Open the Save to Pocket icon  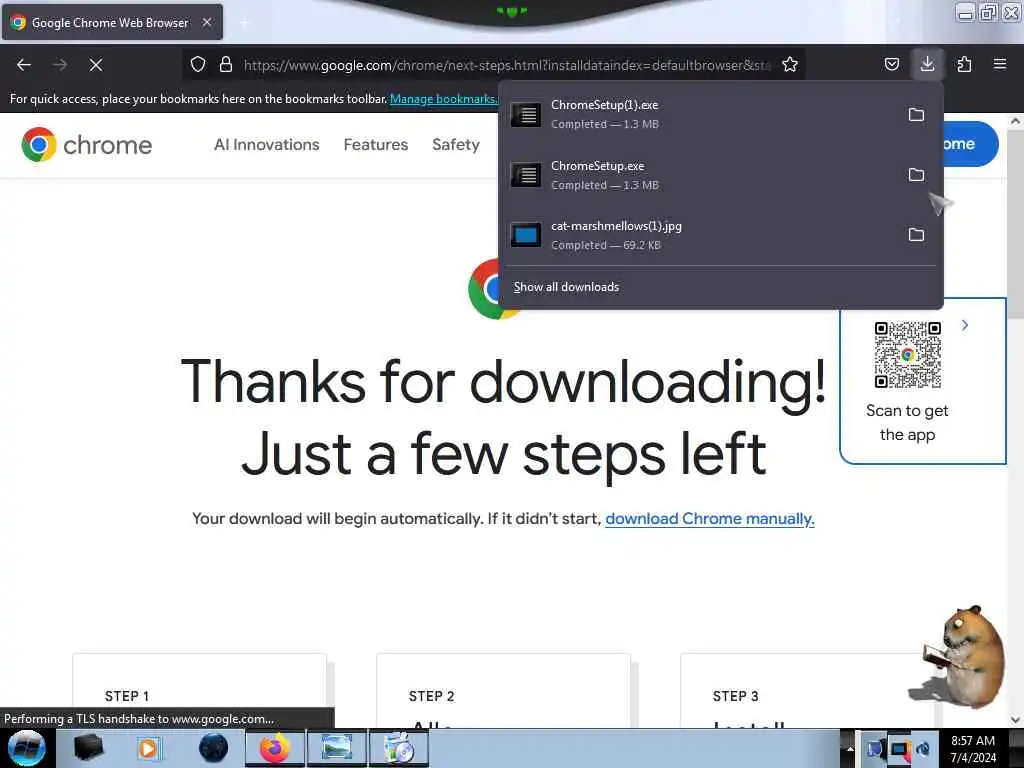pos(891,65)
